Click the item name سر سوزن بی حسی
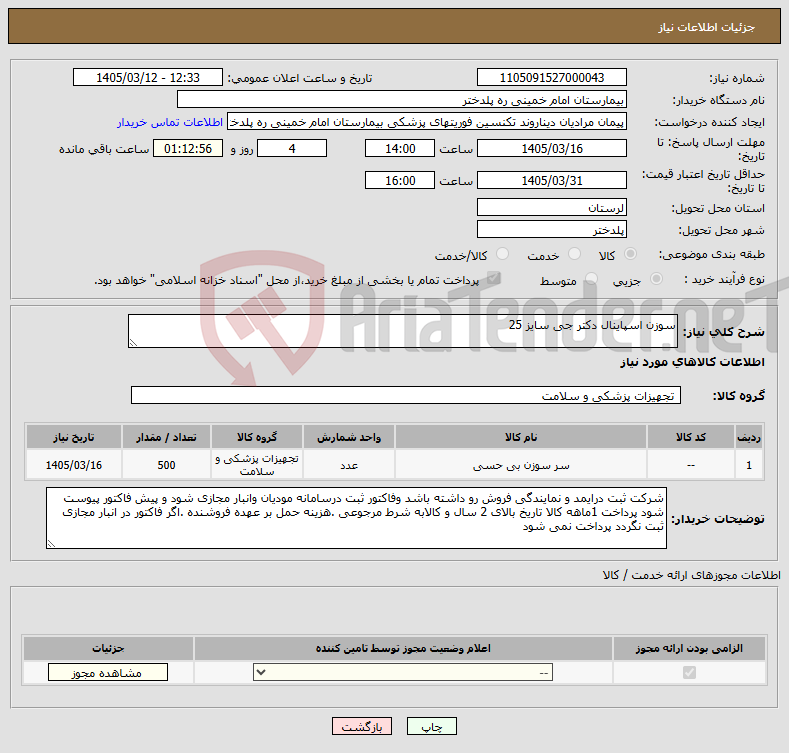 tap(521, 466)
